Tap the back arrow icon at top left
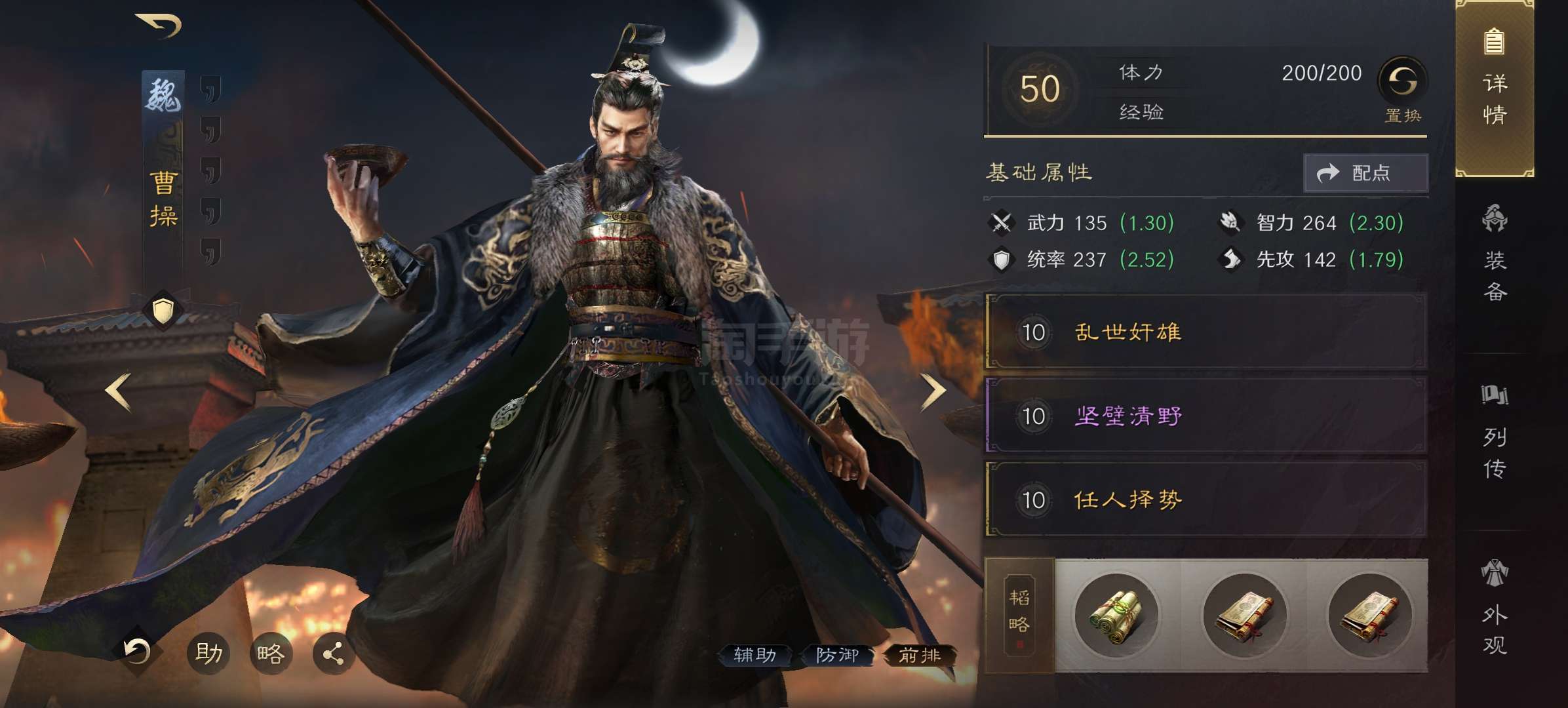Screen dimensions: 1568x708 click(158, 26)
